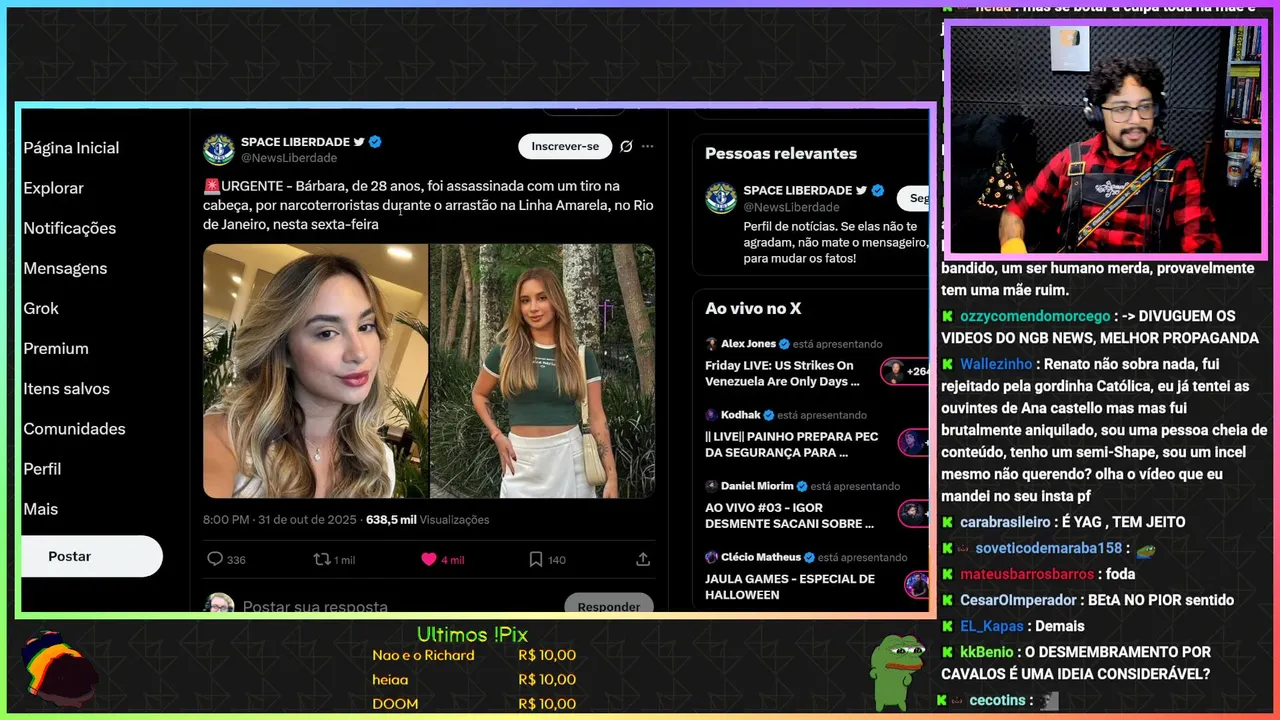Click the Pepe frog overlay image
1280x720 pixels.
click(x=896, y=670)
